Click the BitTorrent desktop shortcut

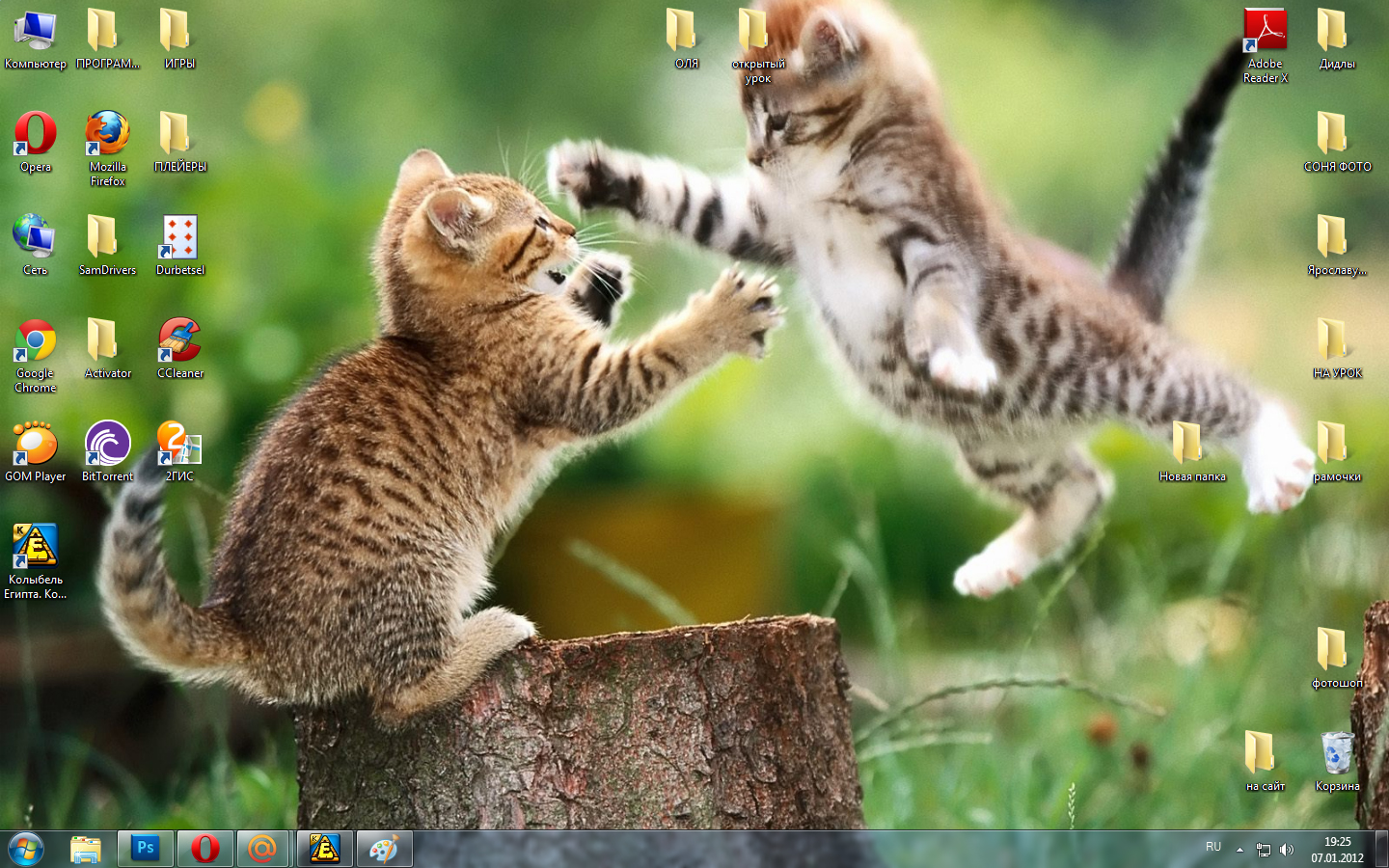(x=107, y=445)
